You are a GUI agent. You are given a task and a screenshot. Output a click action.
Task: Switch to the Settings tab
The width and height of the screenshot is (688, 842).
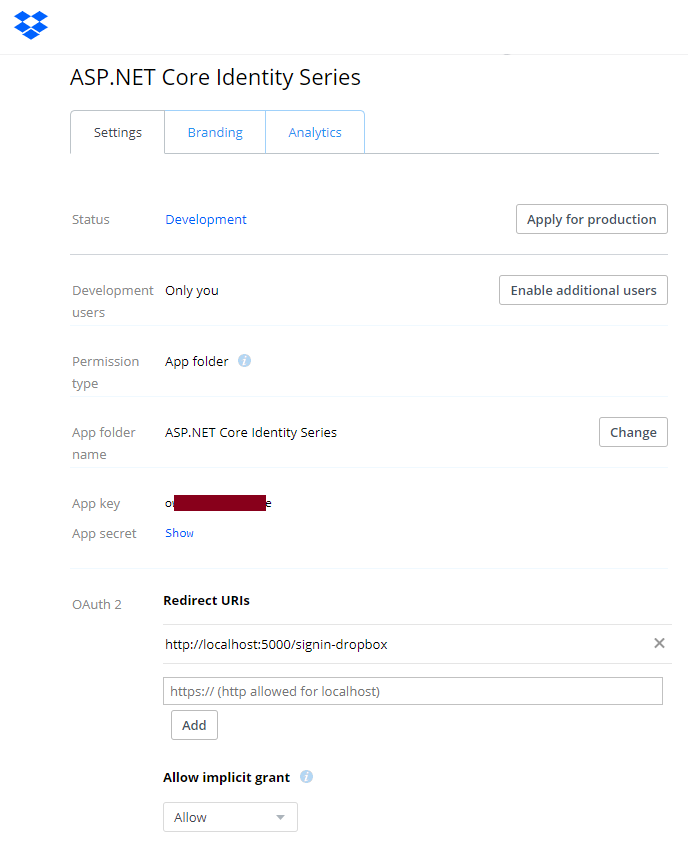117,132
